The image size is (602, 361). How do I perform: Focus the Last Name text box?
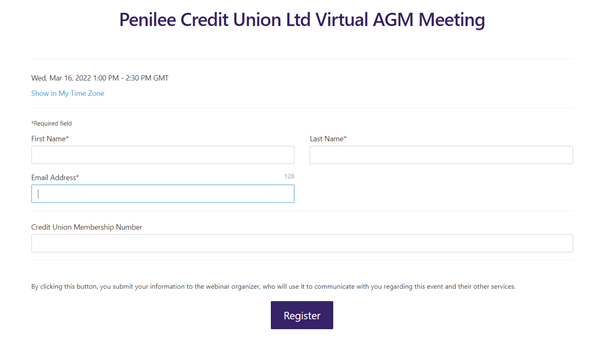click(441, 155)
